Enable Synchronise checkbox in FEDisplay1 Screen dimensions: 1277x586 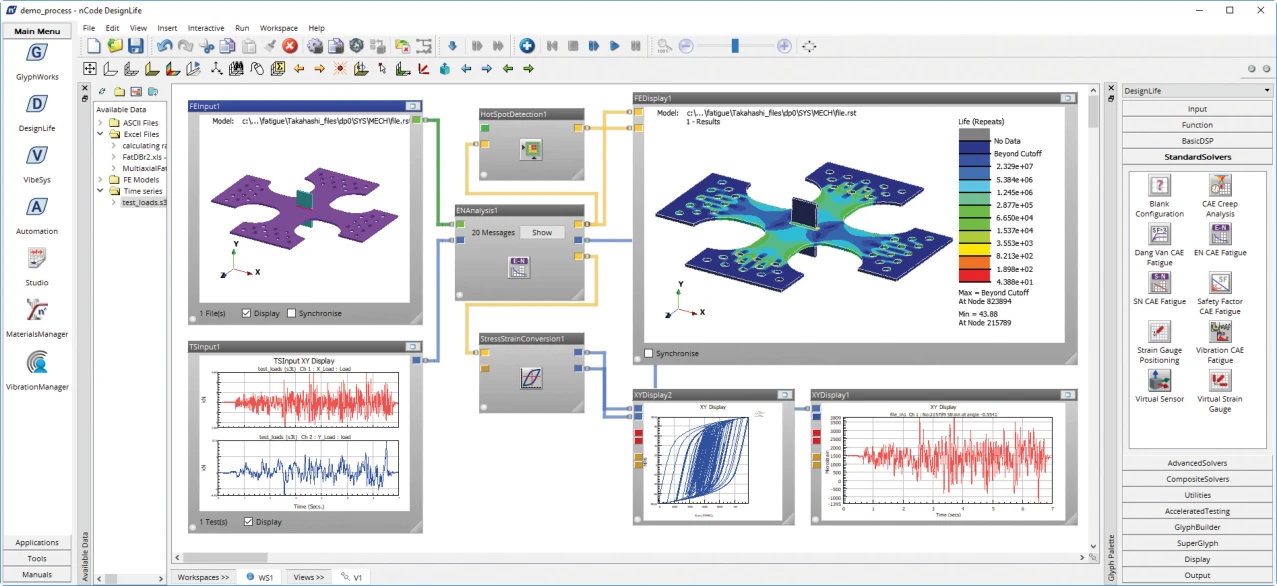[x=649, y=353]
